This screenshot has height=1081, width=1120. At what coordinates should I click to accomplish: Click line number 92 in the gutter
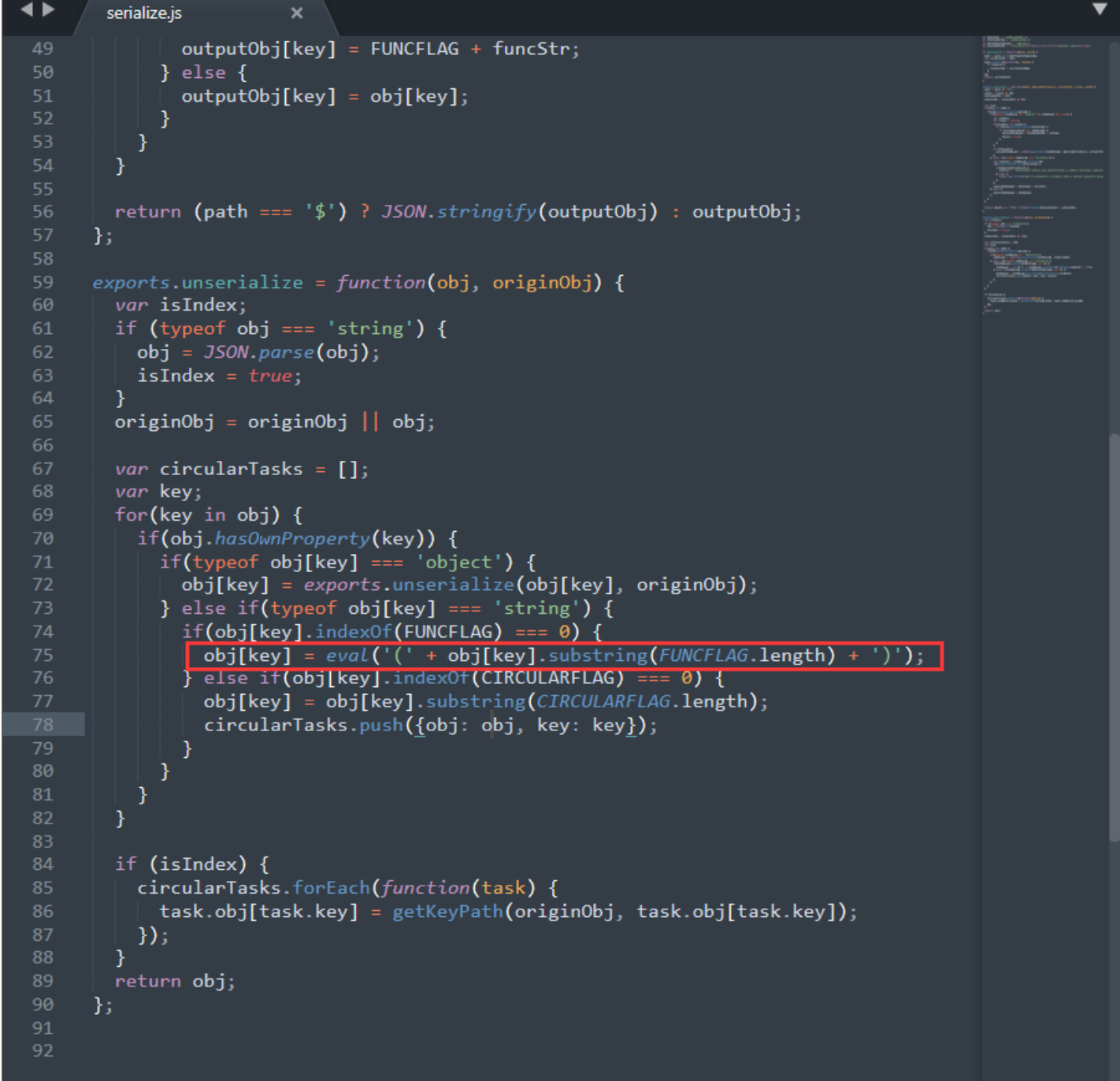point(43,1050)
